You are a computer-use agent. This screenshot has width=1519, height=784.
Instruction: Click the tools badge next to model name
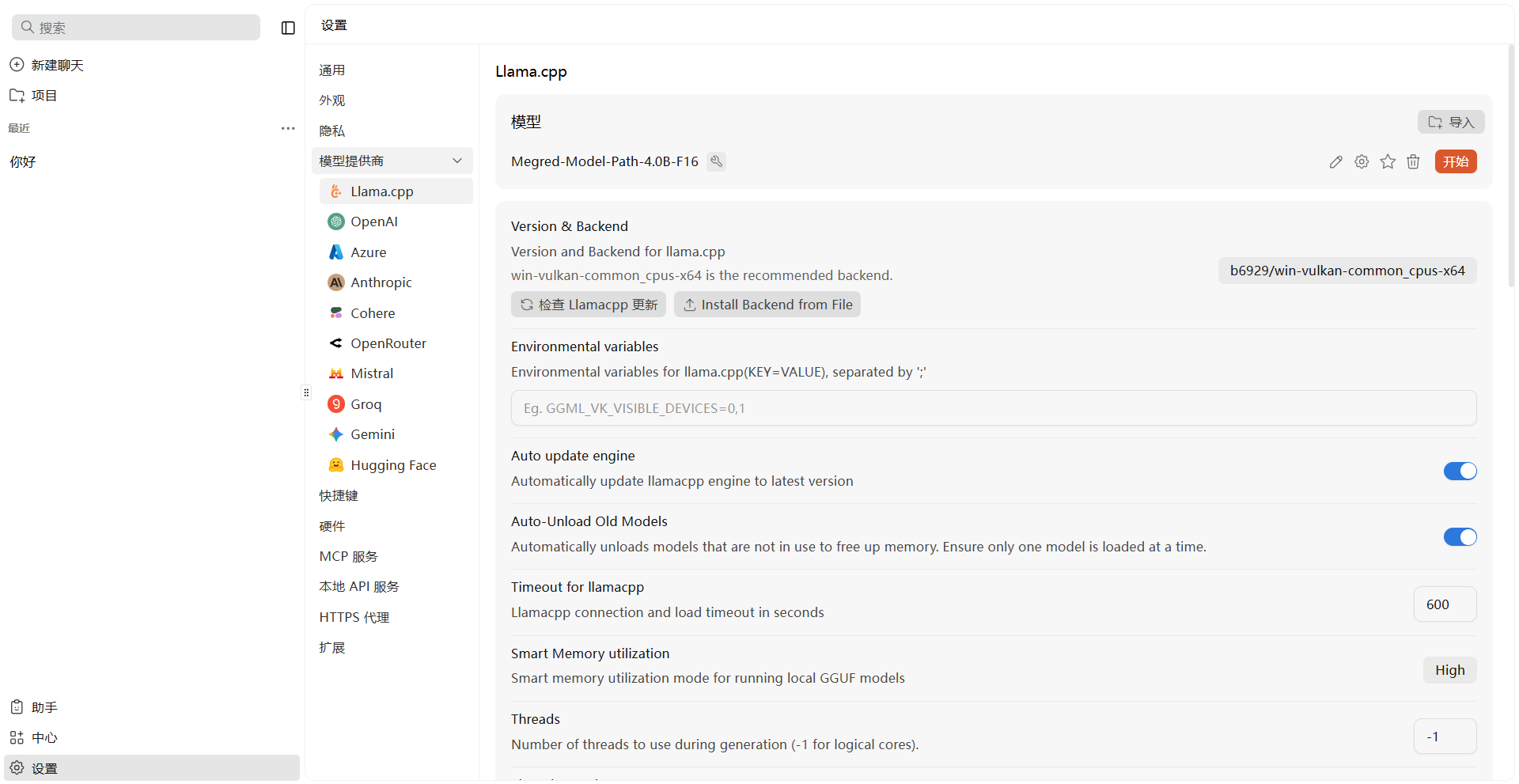click(716, 161)
